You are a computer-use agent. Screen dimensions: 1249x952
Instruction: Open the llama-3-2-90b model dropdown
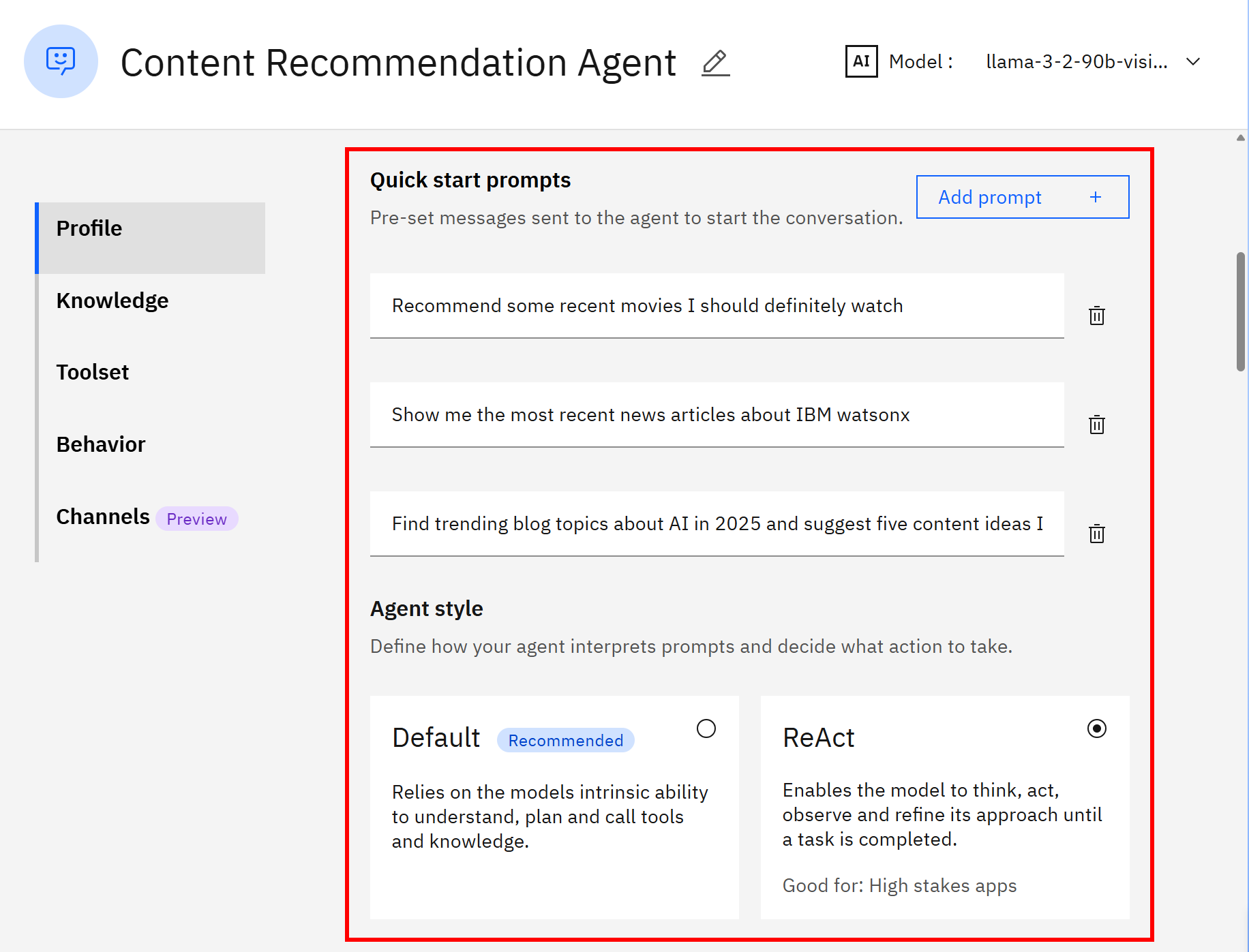tap(1077, 61)
